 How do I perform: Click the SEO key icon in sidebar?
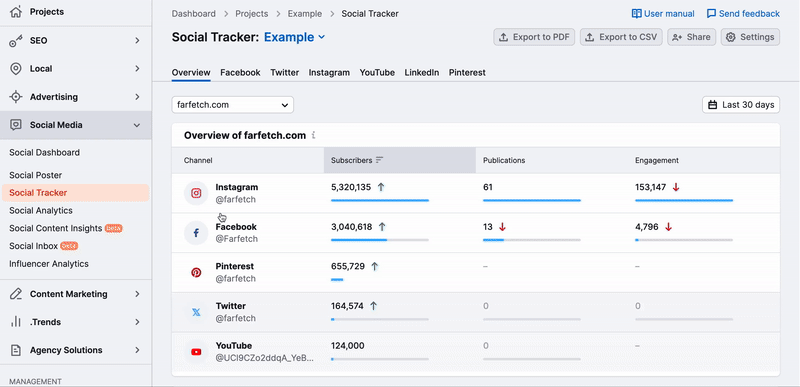tap(16, 40)
